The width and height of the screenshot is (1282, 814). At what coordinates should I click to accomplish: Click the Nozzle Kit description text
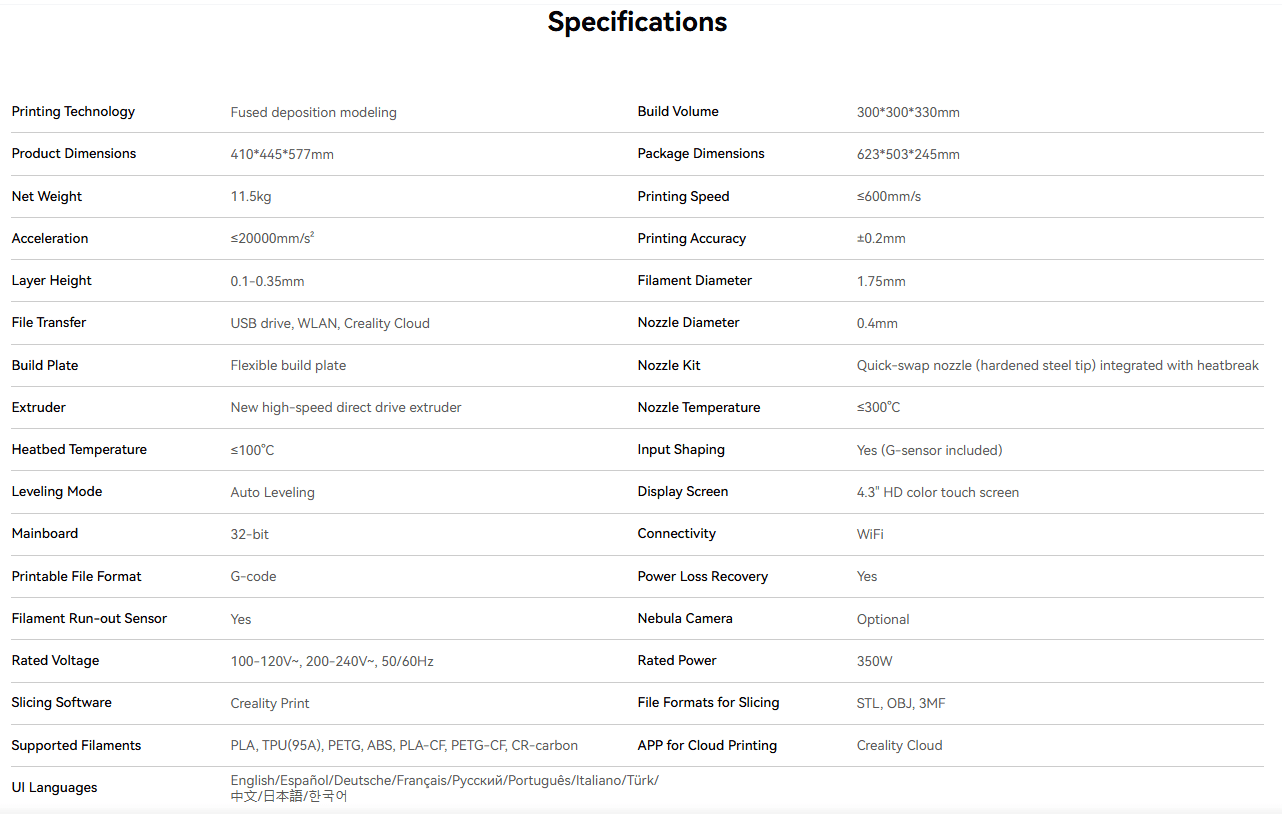1057,366
